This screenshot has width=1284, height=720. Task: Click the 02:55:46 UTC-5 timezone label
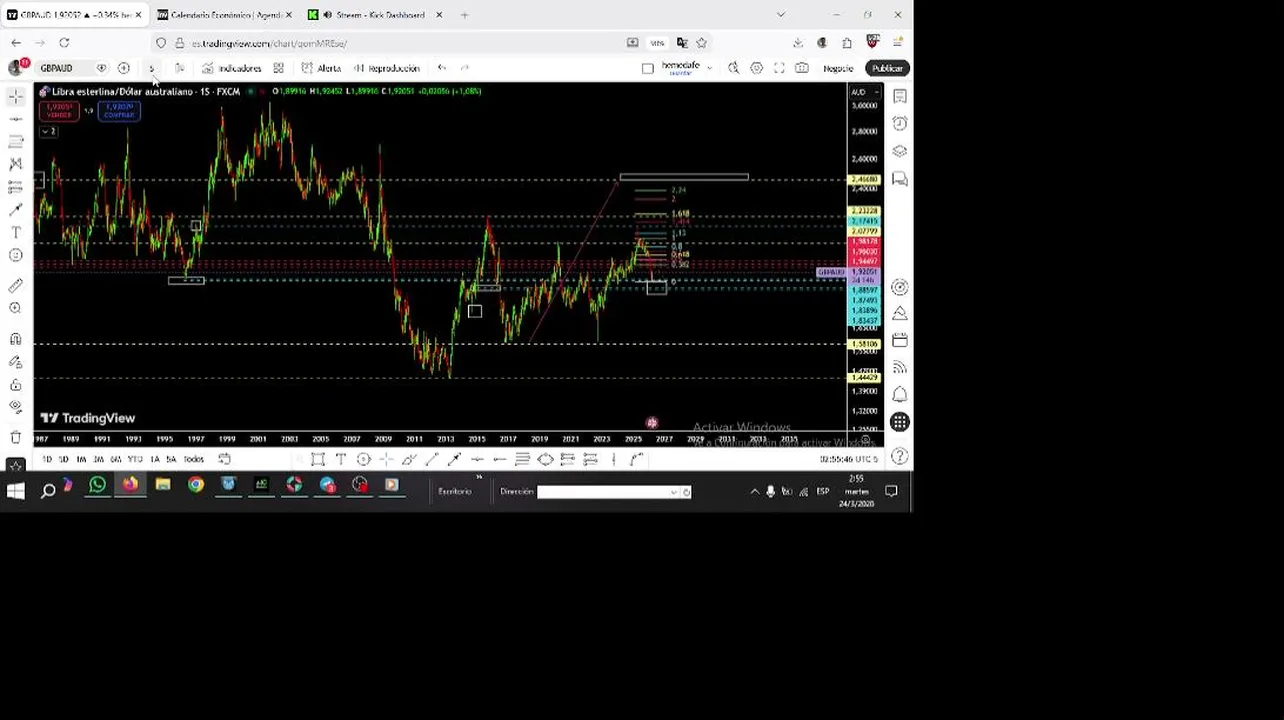(848, 459)
